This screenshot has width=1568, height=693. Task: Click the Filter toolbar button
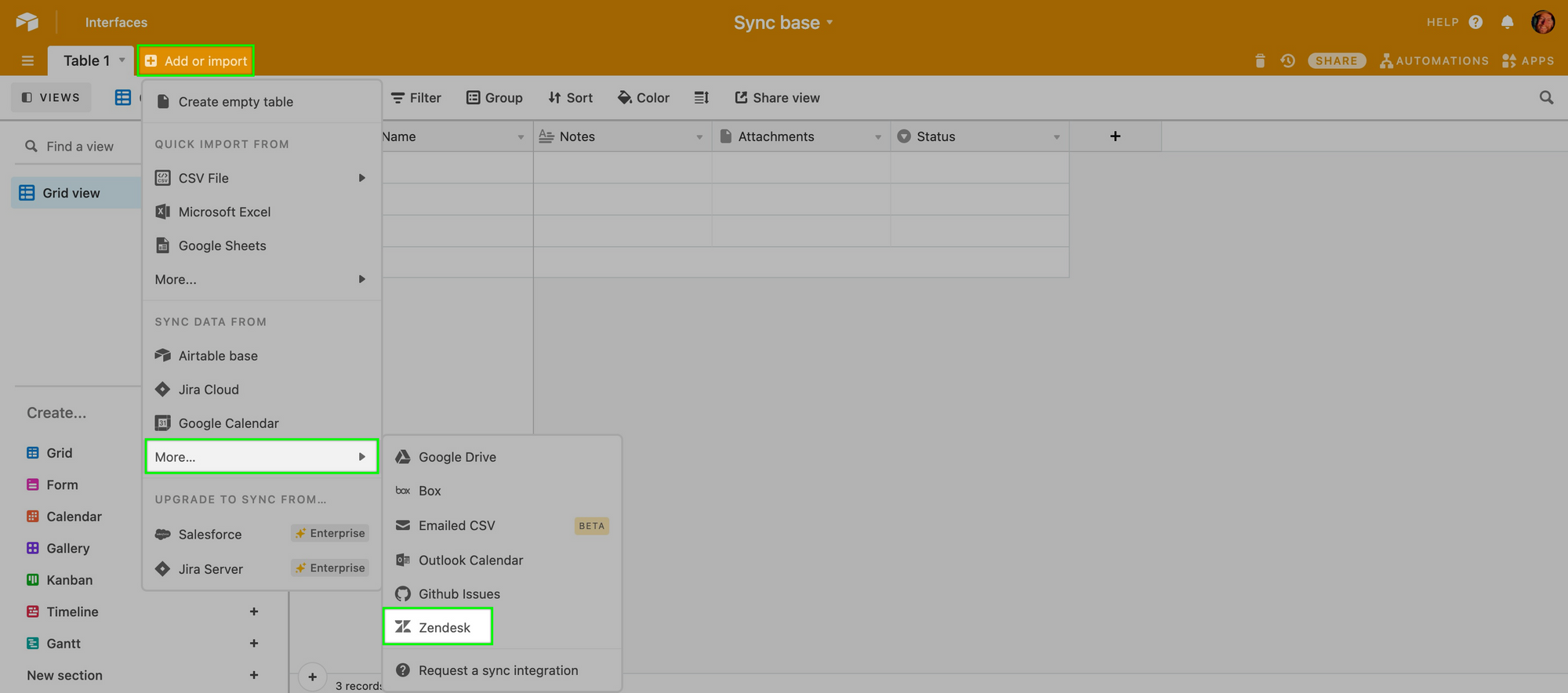click(416, 97)
